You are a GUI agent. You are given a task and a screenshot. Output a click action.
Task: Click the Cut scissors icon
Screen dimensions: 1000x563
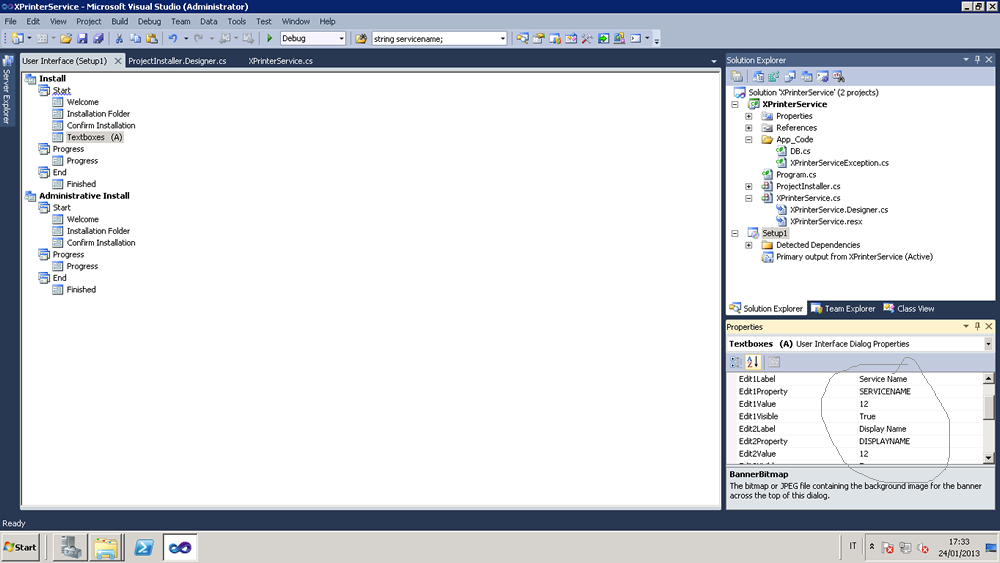click(119, 38)
